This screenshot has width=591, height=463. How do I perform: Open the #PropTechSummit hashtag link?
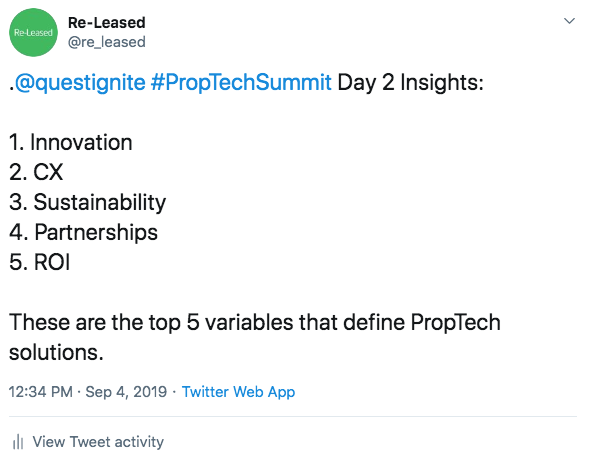[241, 83]
